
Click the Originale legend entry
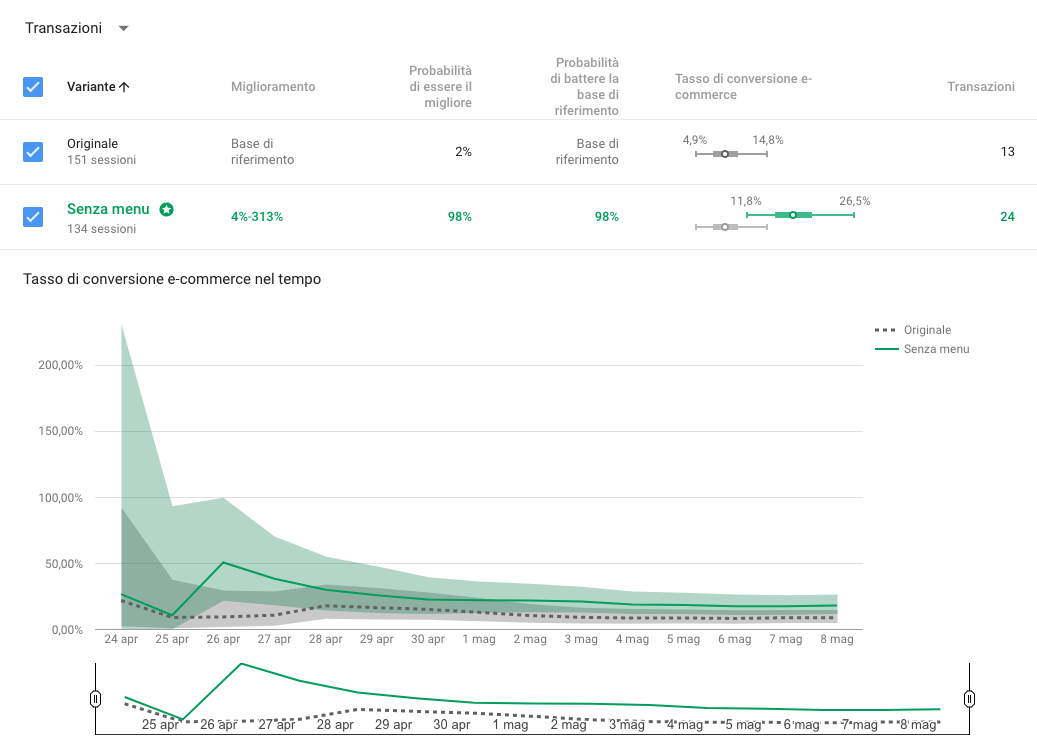click(913, 330)
